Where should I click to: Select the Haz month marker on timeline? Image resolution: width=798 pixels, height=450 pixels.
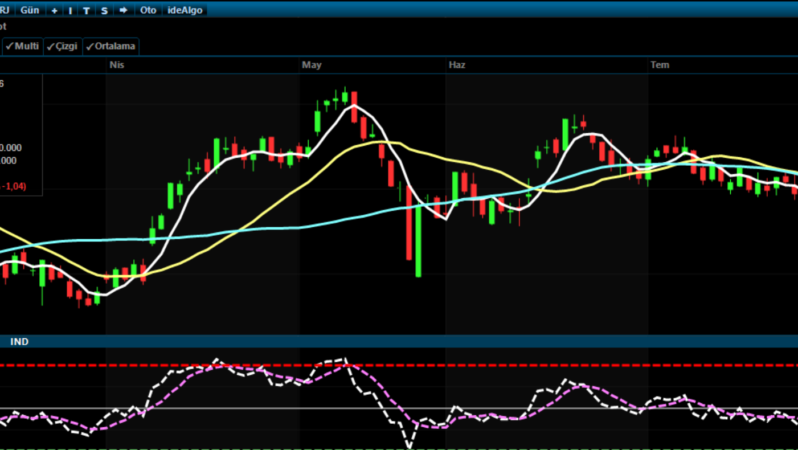(x=457, y=65)
